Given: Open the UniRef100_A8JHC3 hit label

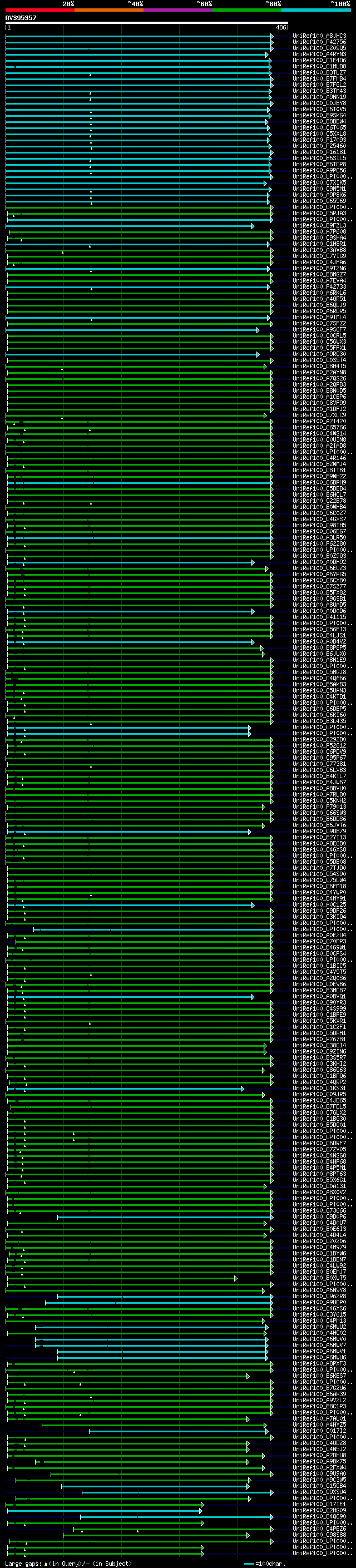Looking at the screenshot, I should click(x=319, y=36).
